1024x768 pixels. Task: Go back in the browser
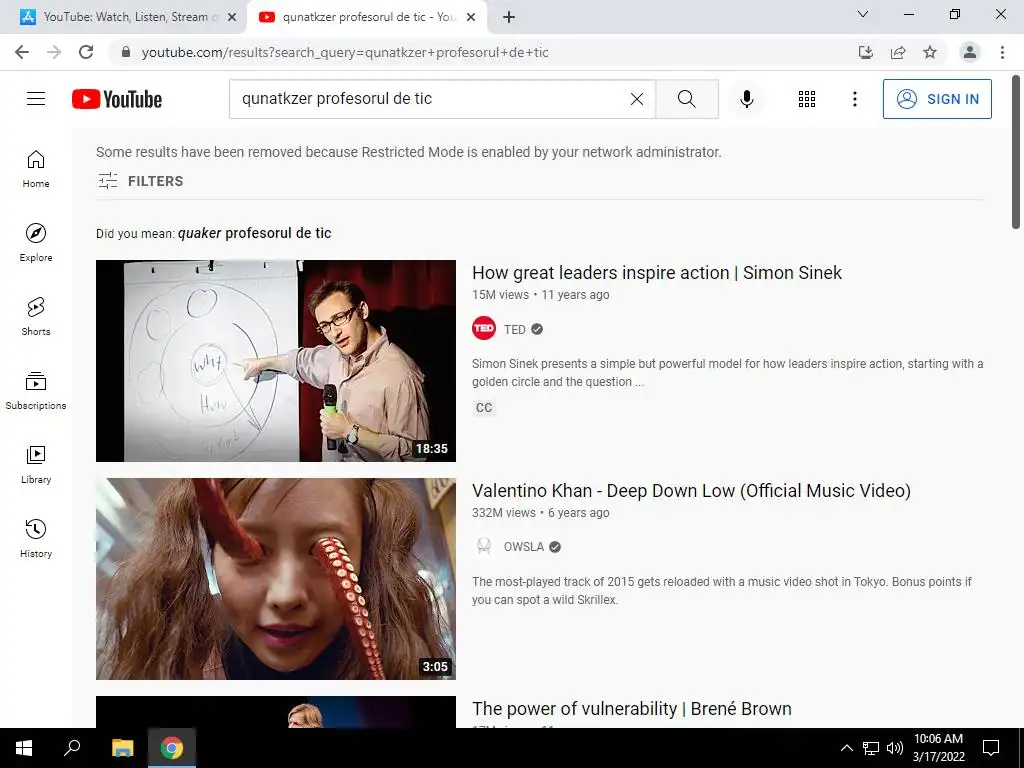pos(22,52)
